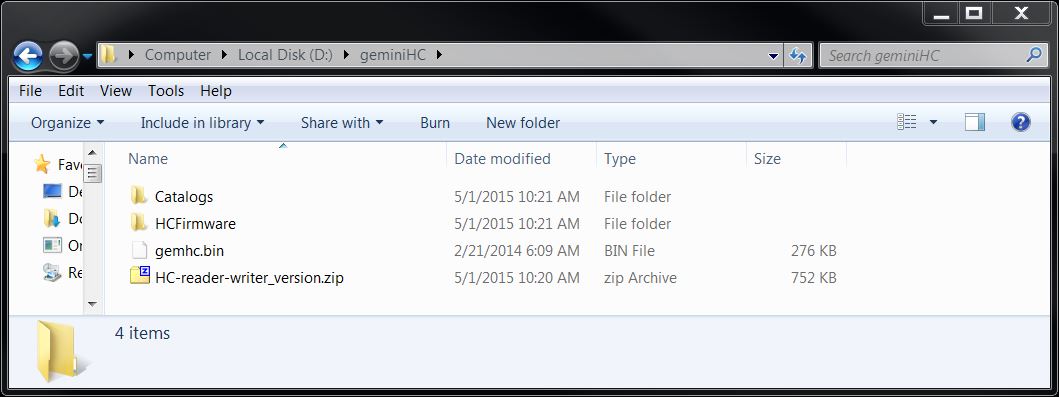This screenshot has width=1059, height=397.
Task: Open the Organize dropdown menu
Action: [68, 123]
